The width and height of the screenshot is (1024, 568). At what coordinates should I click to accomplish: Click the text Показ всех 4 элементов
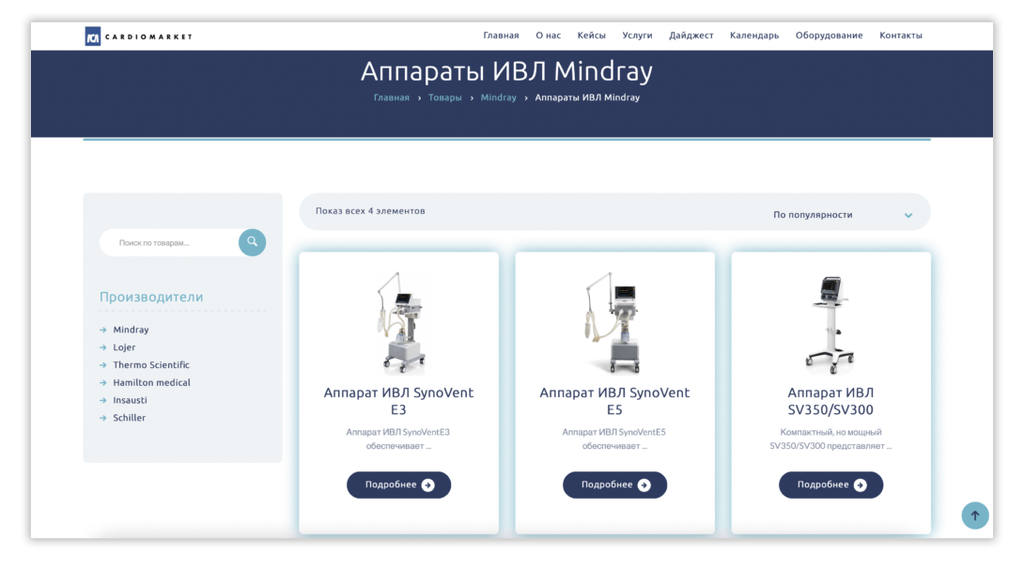[x=370, y=211]
